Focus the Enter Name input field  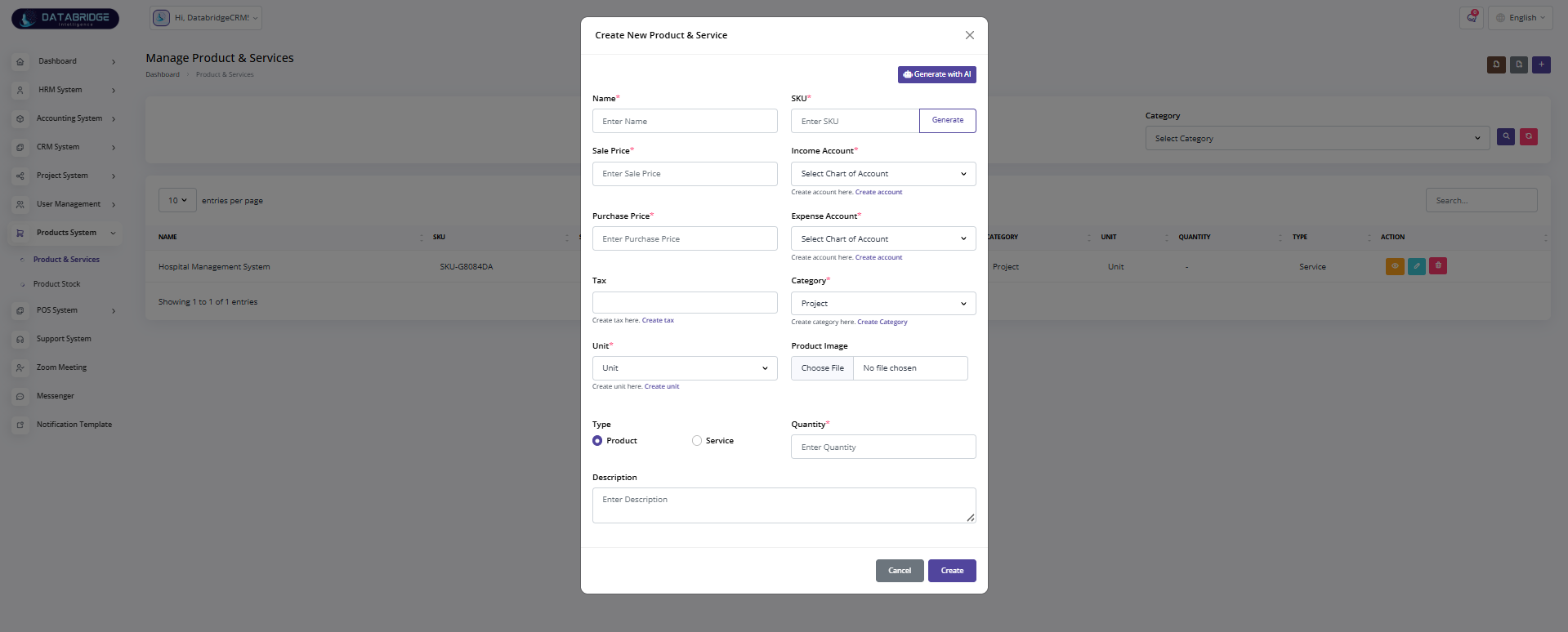pyautogui.click(x=685, y=121)
